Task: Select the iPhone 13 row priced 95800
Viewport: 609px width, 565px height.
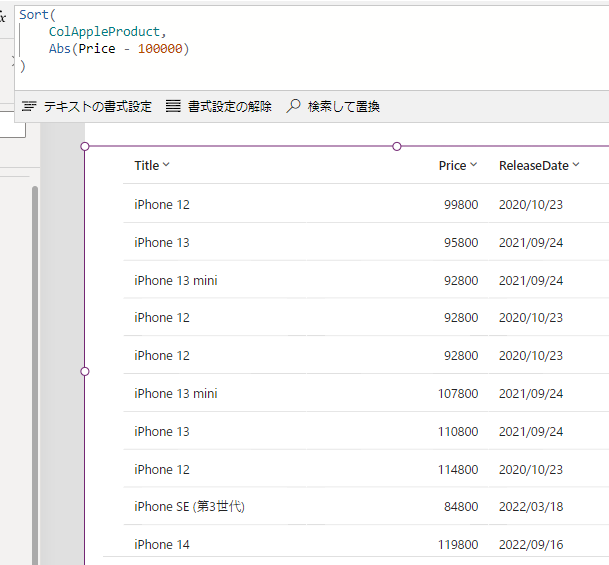Action: (x=366, y=242)
